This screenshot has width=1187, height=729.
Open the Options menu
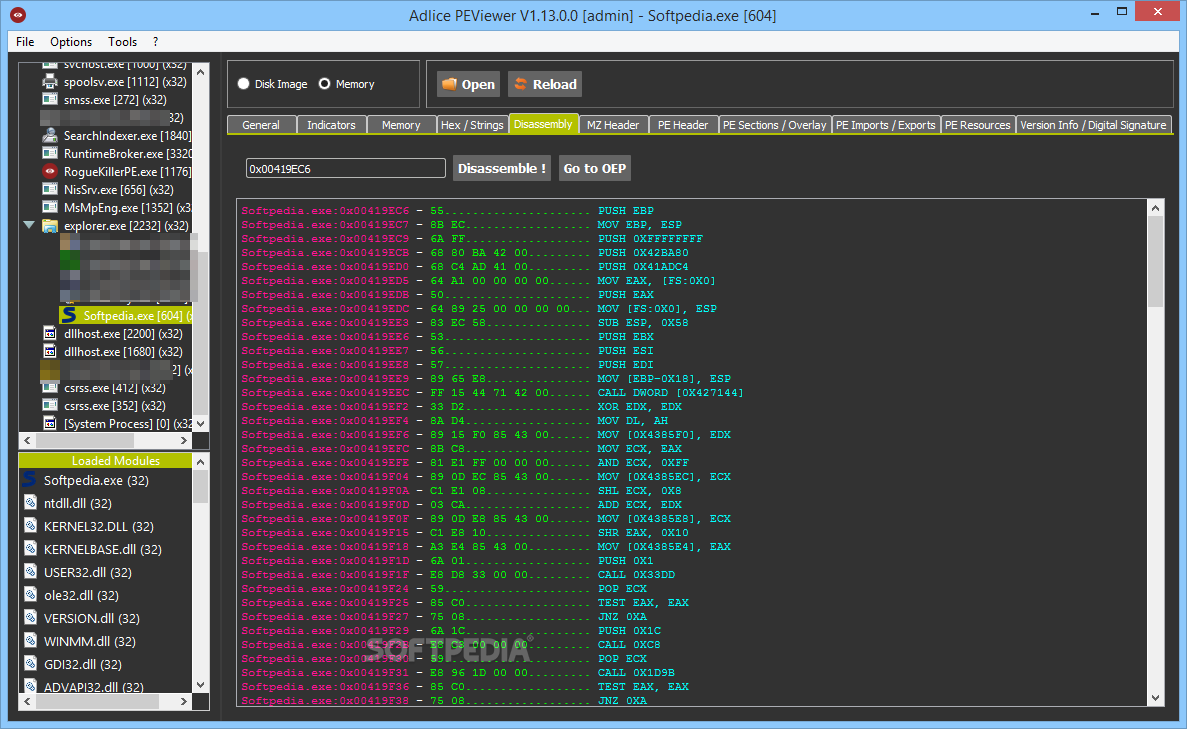[71, 42]
